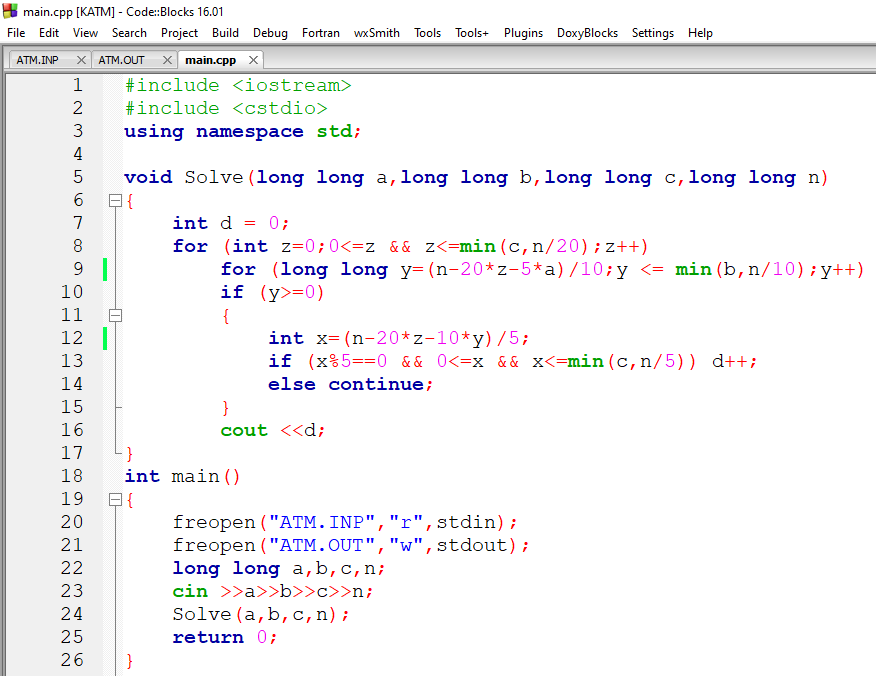Open the Plugins menu
The height and width of the screenshot is (676, 876).
tap(523, 33)
